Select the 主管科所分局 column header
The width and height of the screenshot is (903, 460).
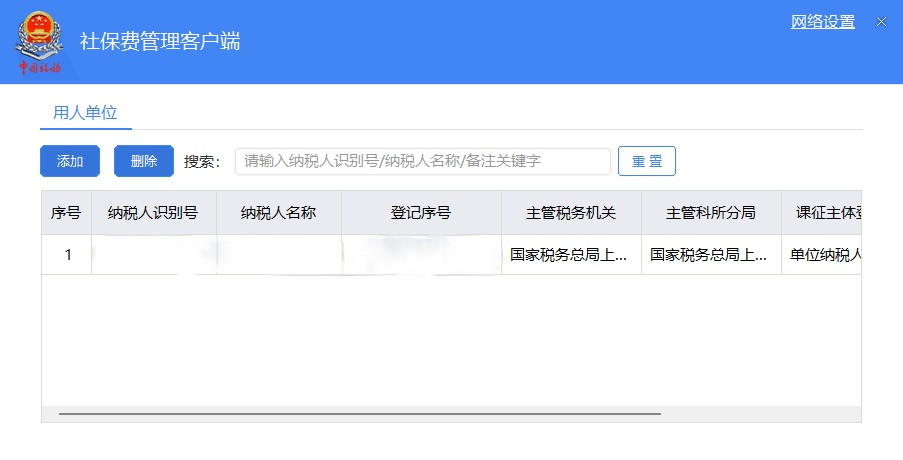(x=711, y=212)
